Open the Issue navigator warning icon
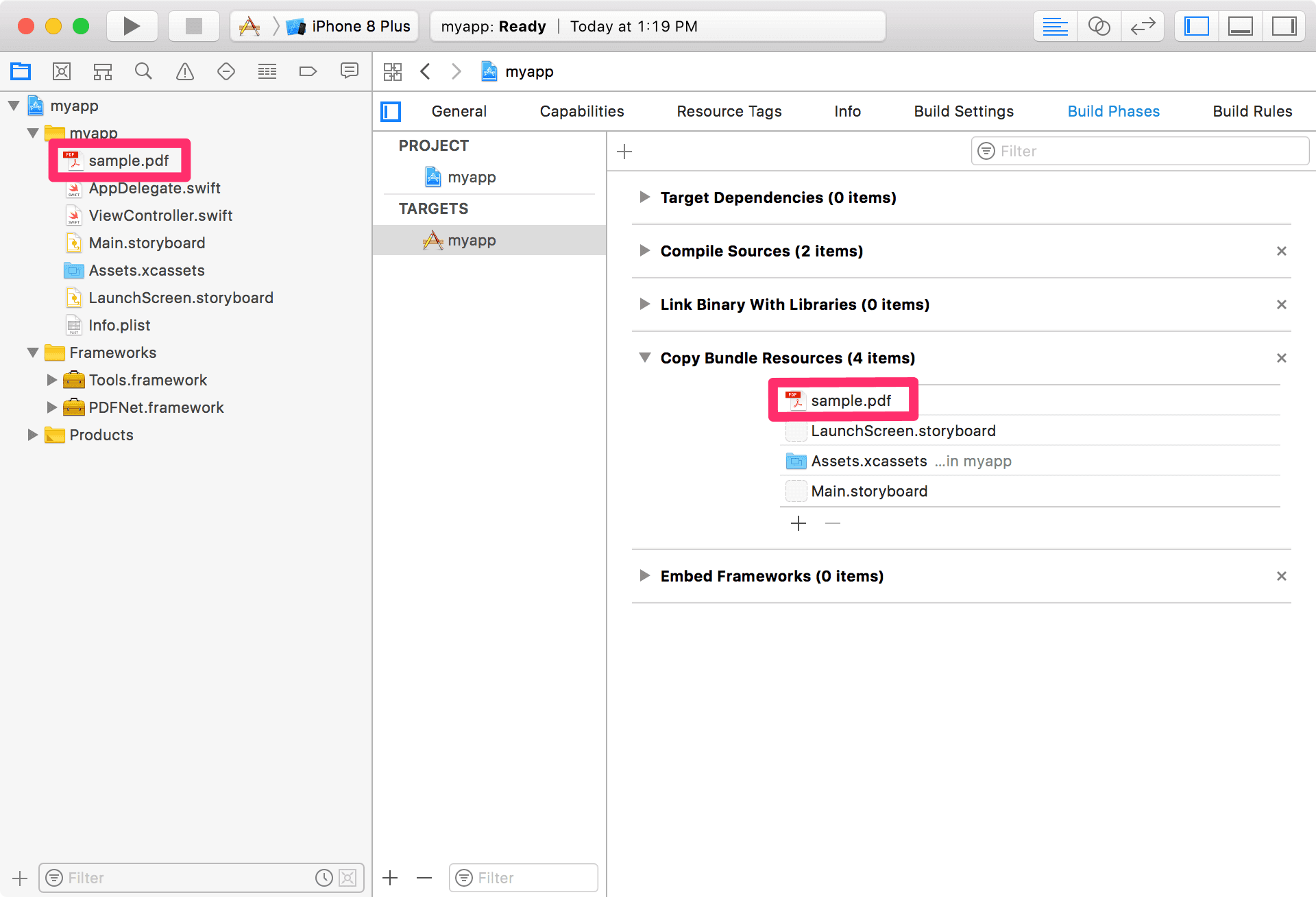 coord(185,71)
